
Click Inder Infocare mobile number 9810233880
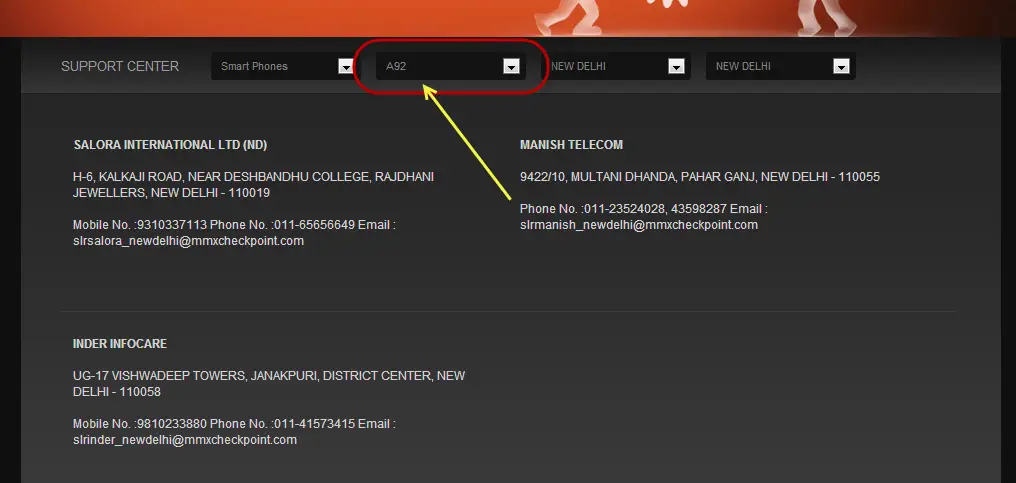pos(172,424)
